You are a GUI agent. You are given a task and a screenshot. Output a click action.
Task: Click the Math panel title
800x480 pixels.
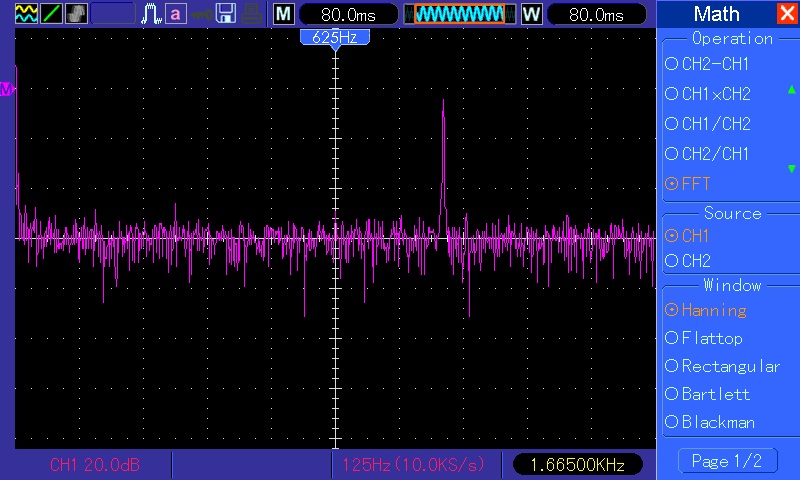point(716,14)
